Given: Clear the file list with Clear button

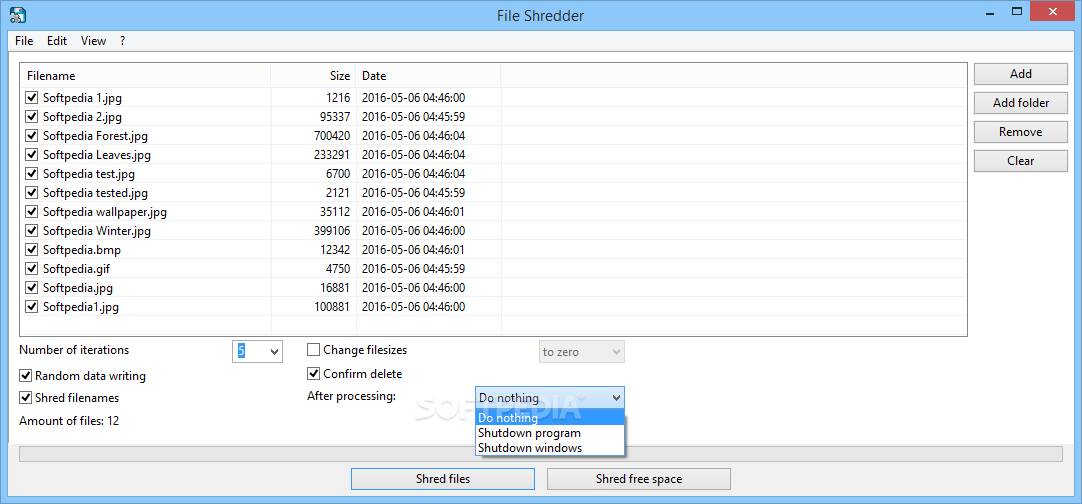Looking at the screenshot, I should pyautogui.click(x=1021, y=161).
